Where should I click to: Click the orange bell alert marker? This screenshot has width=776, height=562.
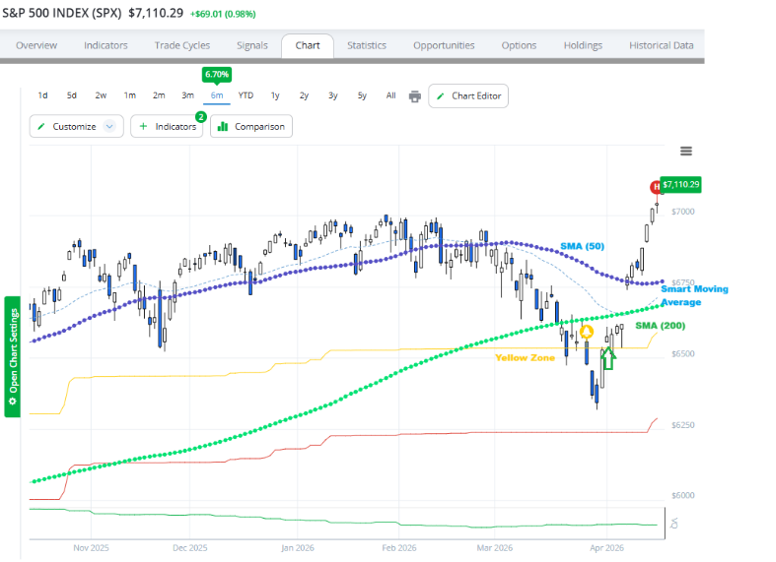point(587,331)
